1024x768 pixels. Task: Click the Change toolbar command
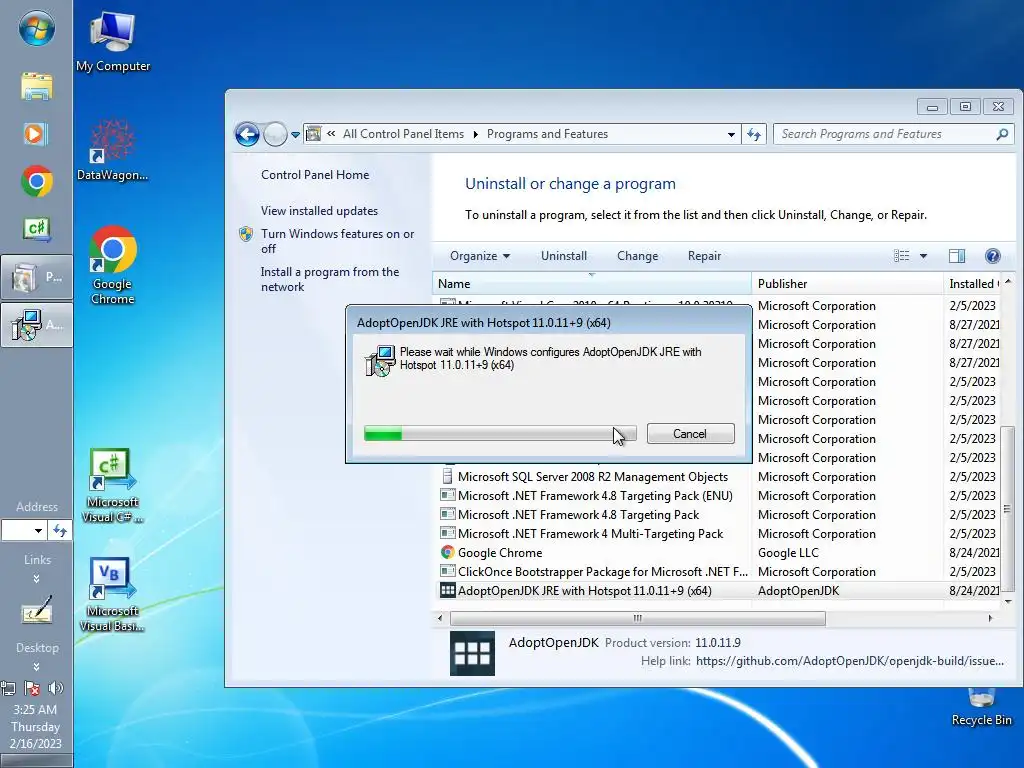[x=637, y=256]
